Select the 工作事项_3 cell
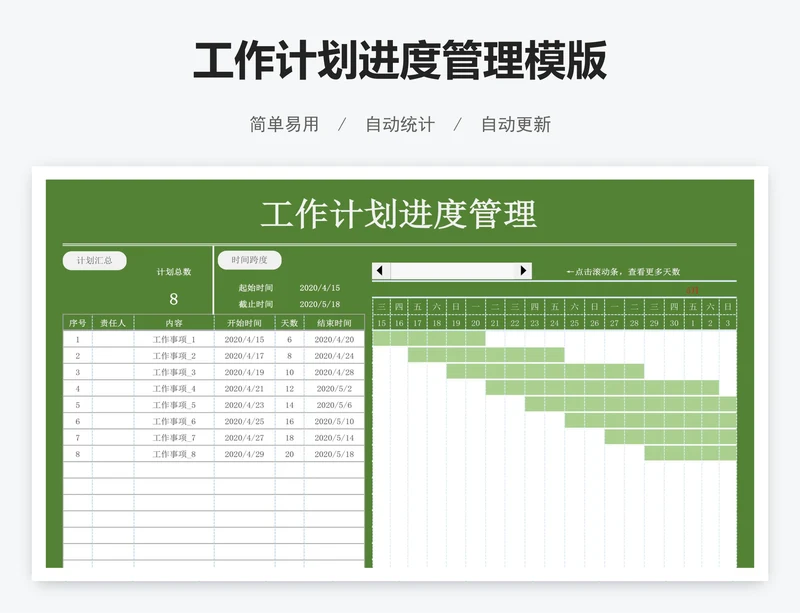The width and height of the screenshot is (800, 613). 173,372
